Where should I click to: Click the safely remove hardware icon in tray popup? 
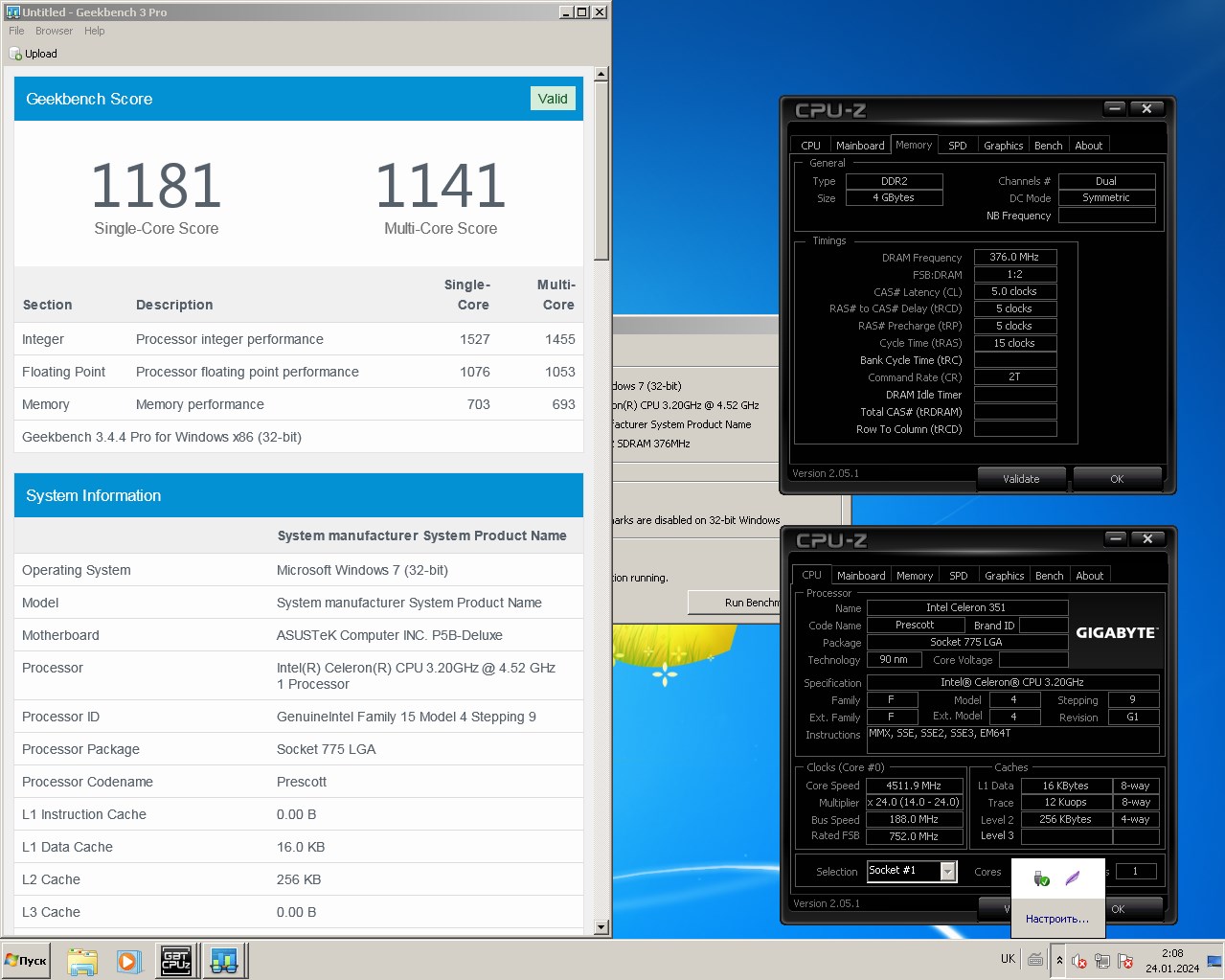click(x=1042, y=878)
